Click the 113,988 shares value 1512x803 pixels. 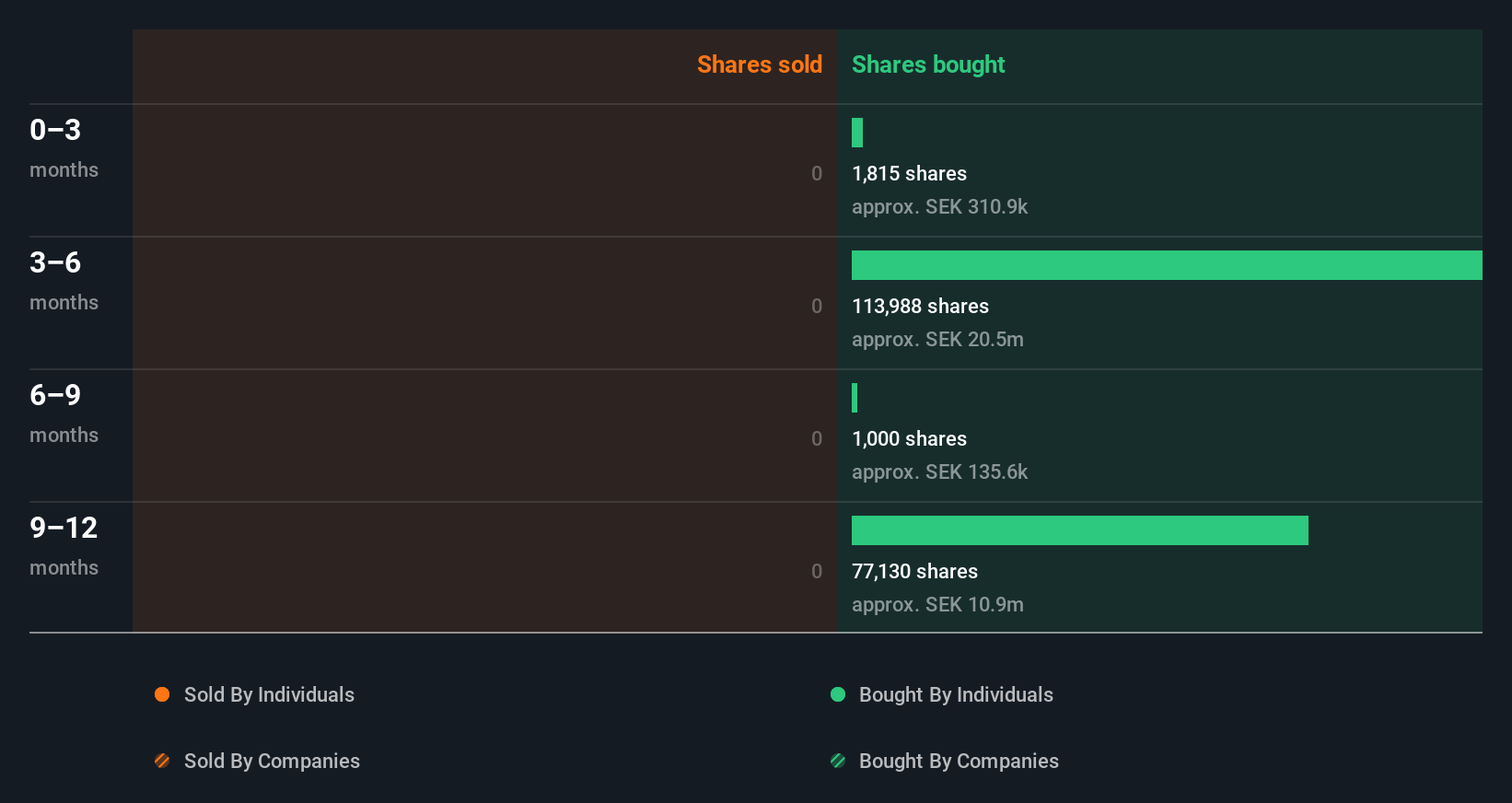(920, 306)
